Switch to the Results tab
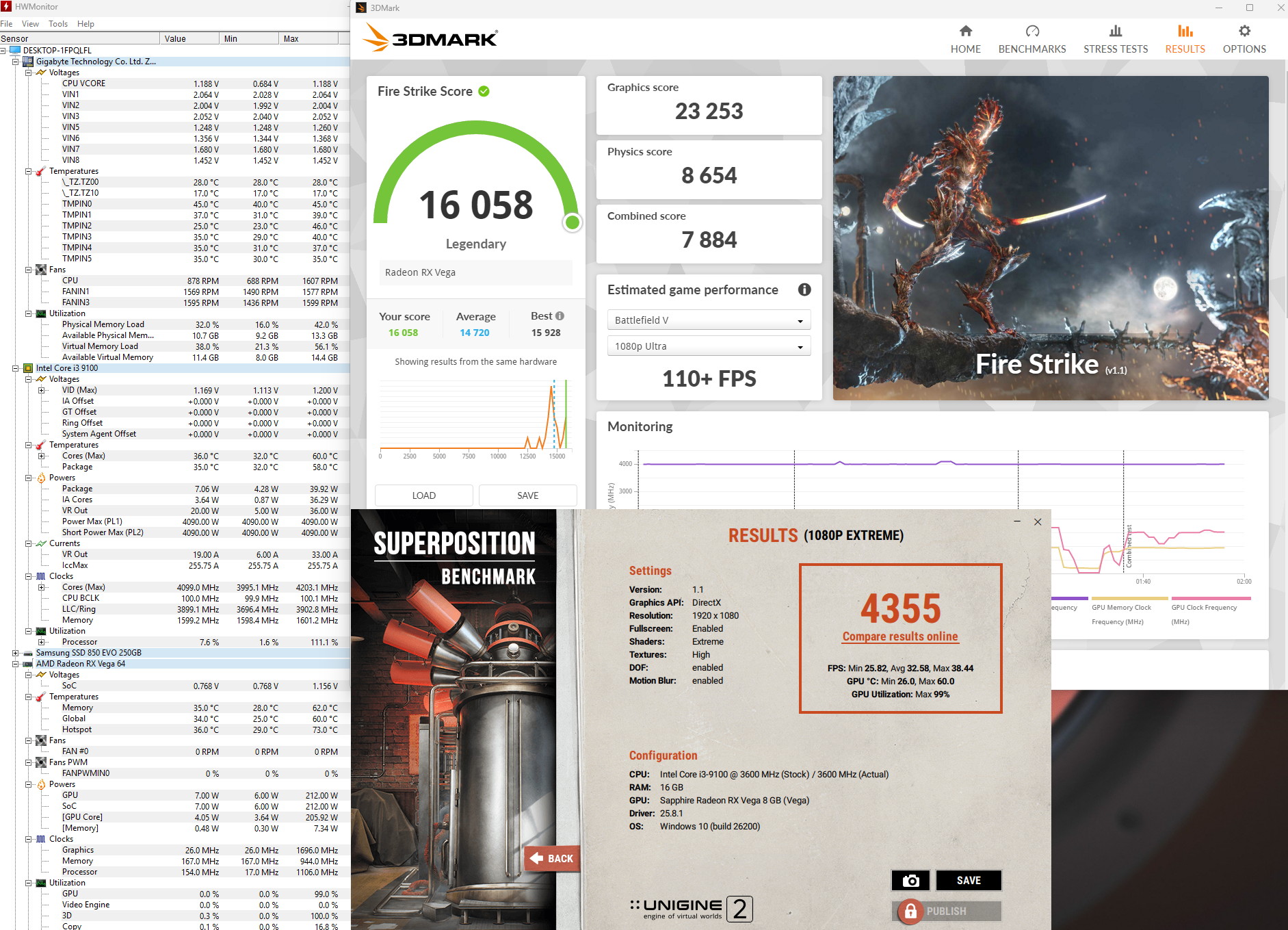 pyautogui.click(x=1185, y=40)
